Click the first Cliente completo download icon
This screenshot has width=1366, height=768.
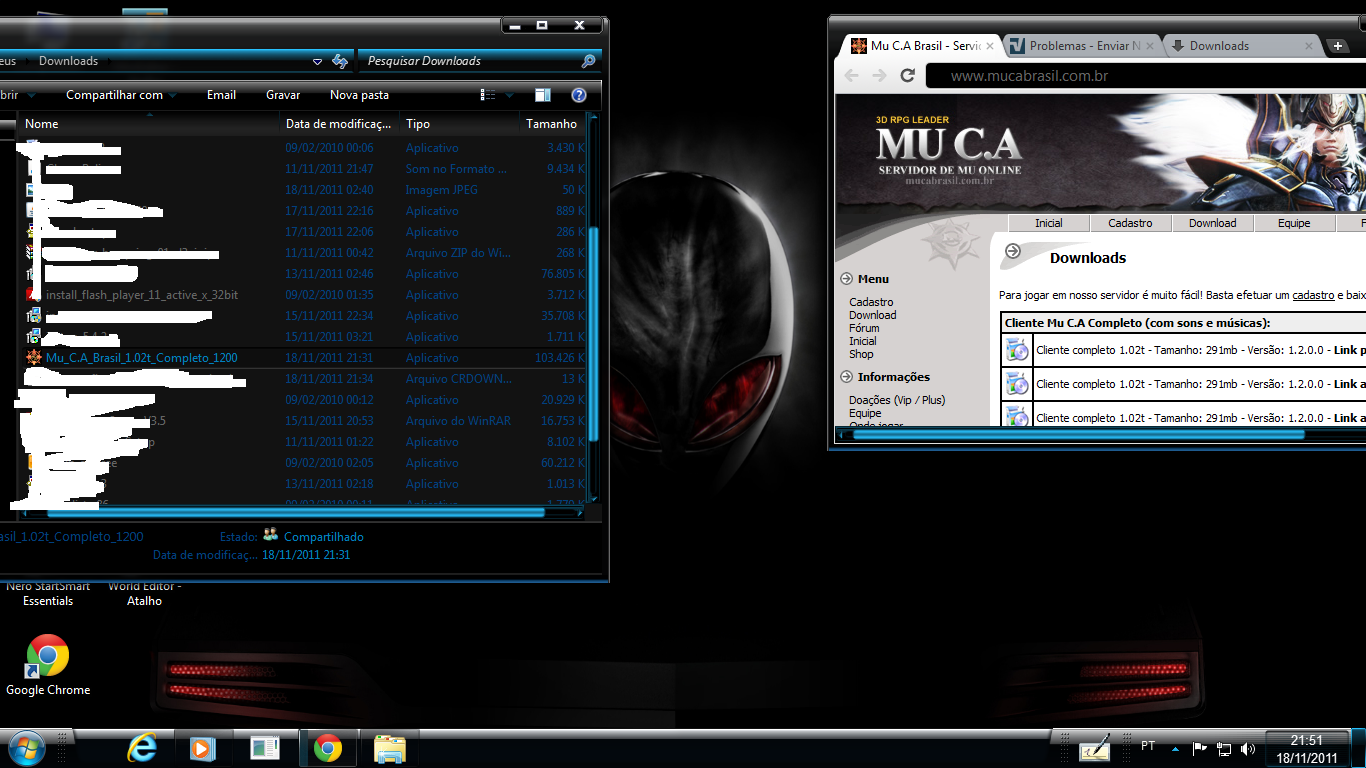pos(1017,349)
